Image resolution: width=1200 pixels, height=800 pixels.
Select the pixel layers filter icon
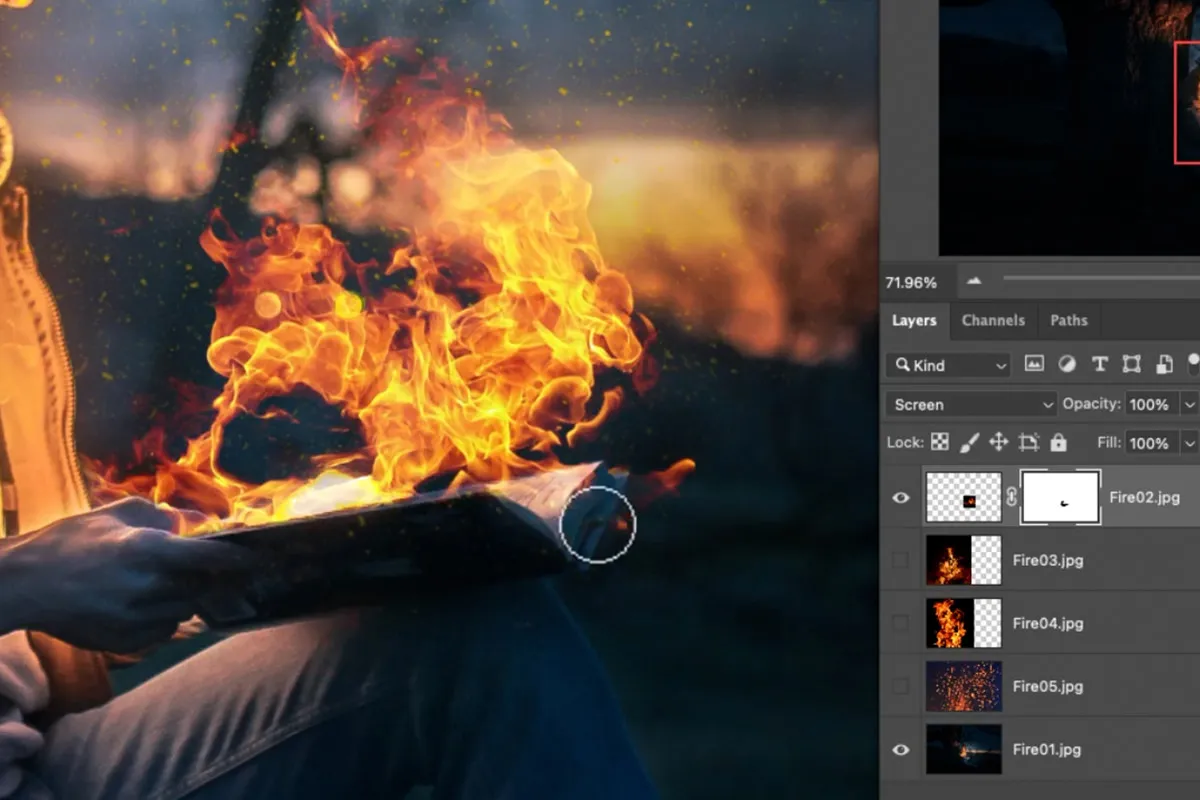(x=1035, y=365)
